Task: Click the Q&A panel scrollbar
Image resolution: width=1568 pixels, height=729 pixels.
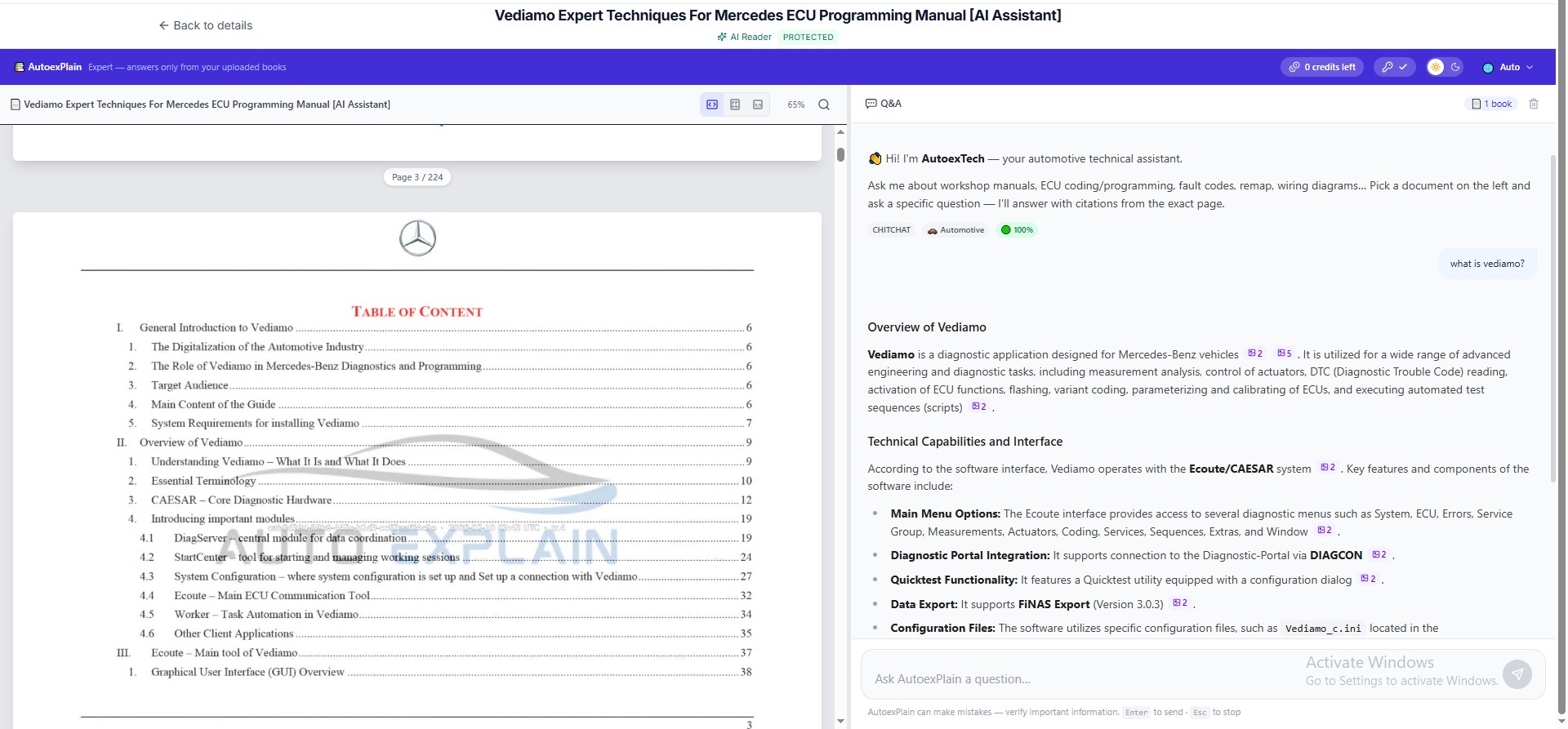Action: pos(1552,318)
